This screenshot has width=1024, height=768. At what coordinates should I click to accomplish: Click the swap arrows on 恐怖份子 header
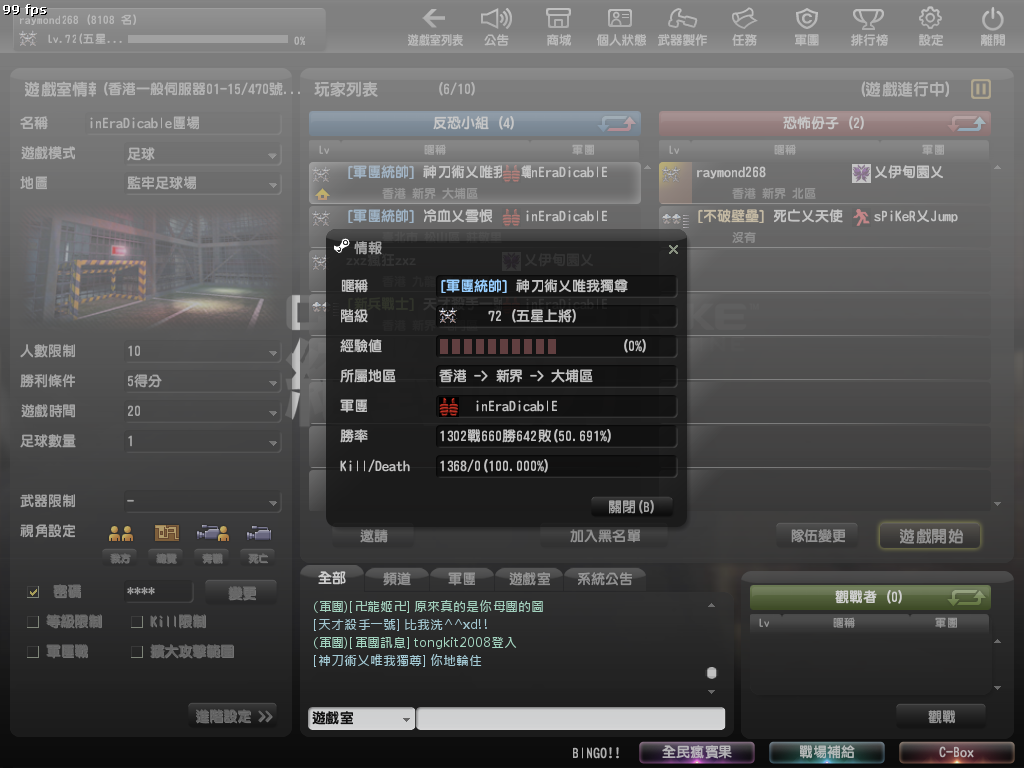(967, 123)
